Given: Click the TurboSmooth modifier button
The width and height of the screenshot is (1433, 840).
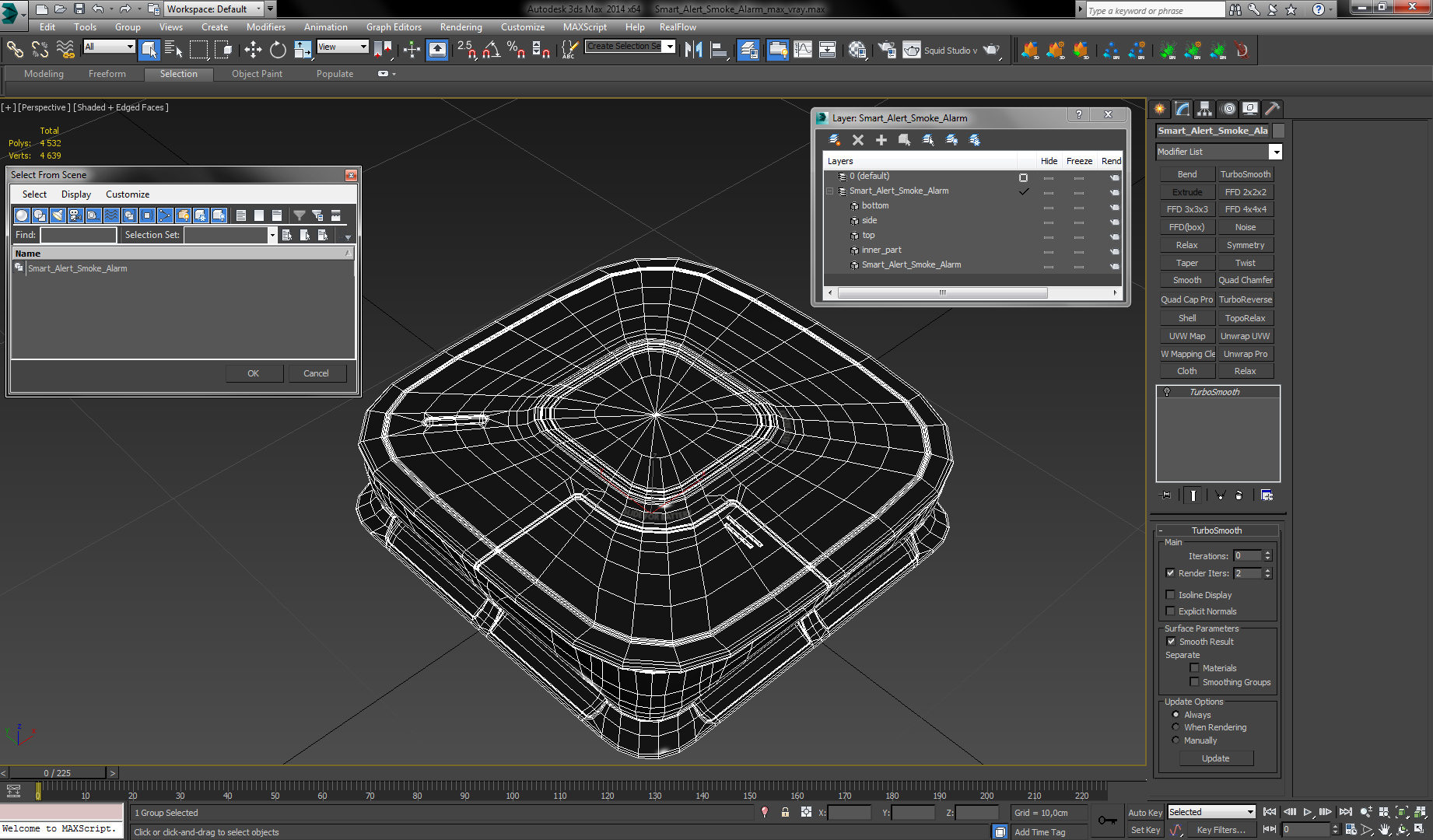Looking at the screenshot, I should (1245, 174).
